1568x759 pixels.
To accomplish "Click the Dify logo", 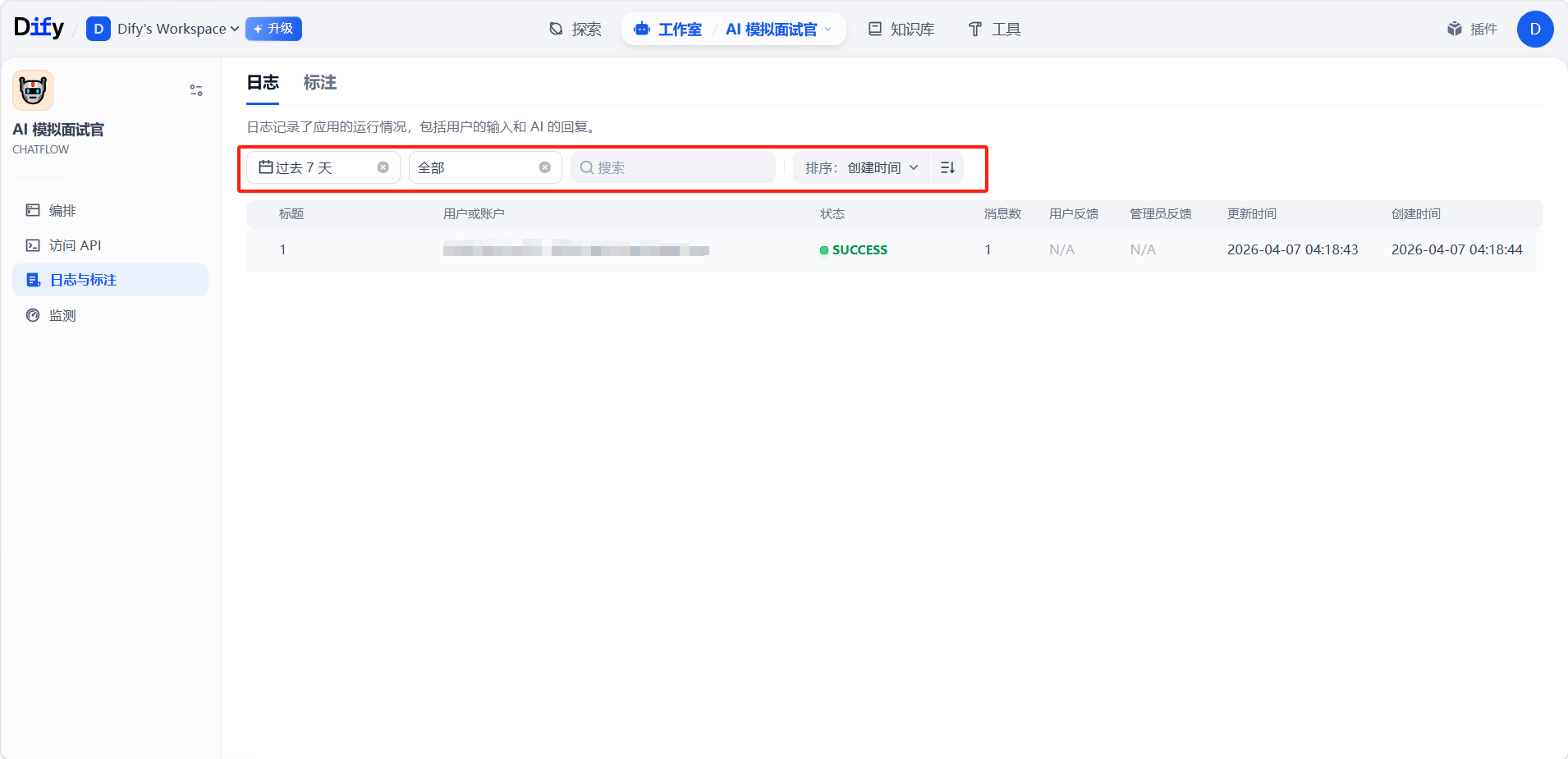I will [39, 28].
